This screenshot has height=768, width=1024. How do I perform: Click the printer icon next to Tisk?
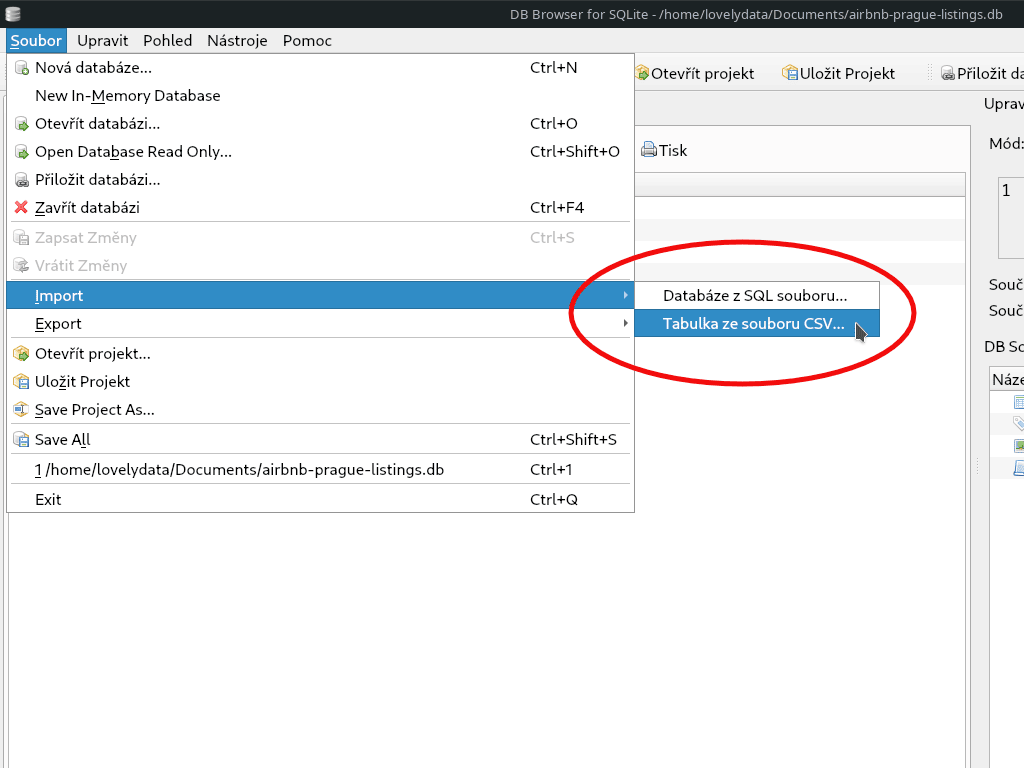click(648, 150)
